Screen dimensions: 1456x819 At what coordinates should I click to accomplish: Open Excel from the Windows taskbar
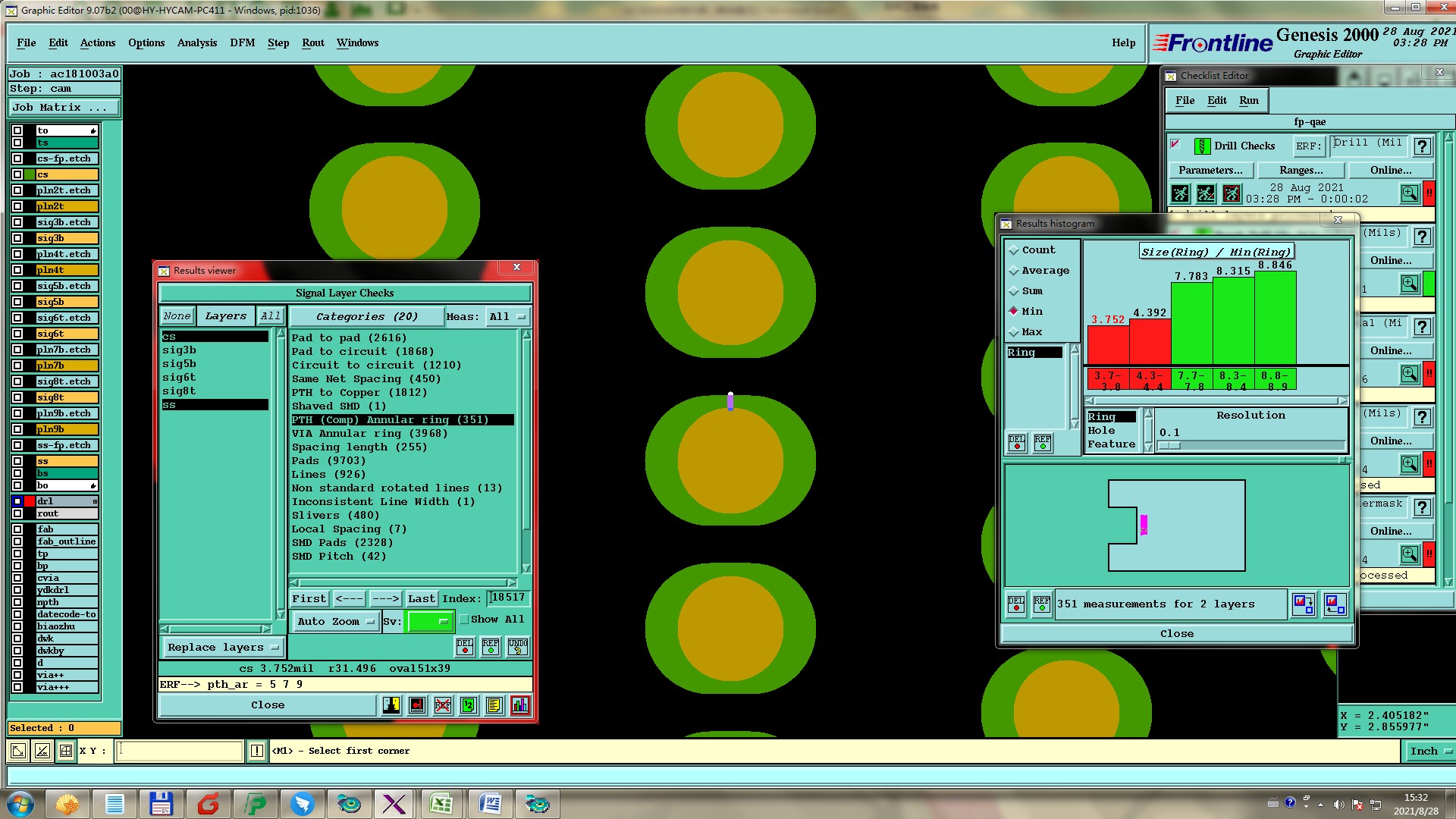[x=441, y=804]
